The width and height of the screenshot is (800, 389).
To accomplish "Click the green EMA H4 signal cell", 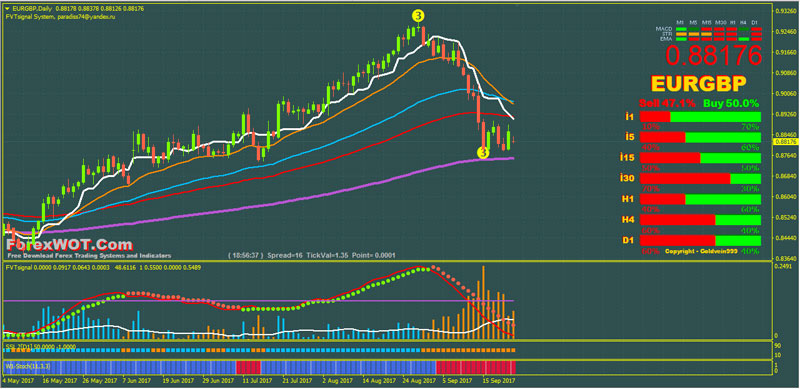I will [743, 39].
